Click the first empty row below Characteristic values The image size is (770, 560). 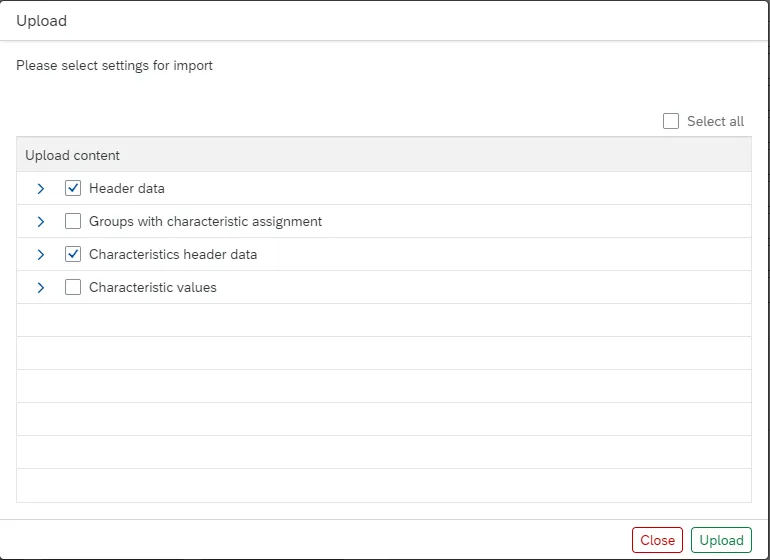[384, 320]
